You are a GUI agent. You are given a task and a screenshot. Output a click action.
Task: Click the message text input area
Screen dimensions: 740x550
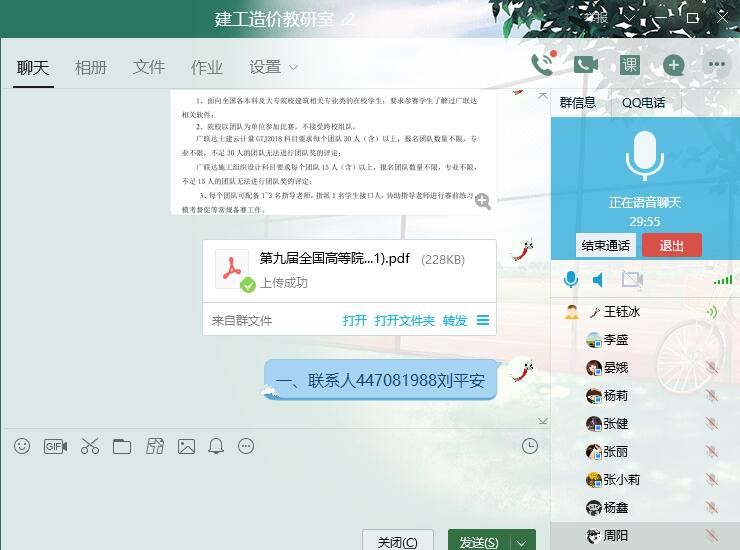[x=270, y=490]
